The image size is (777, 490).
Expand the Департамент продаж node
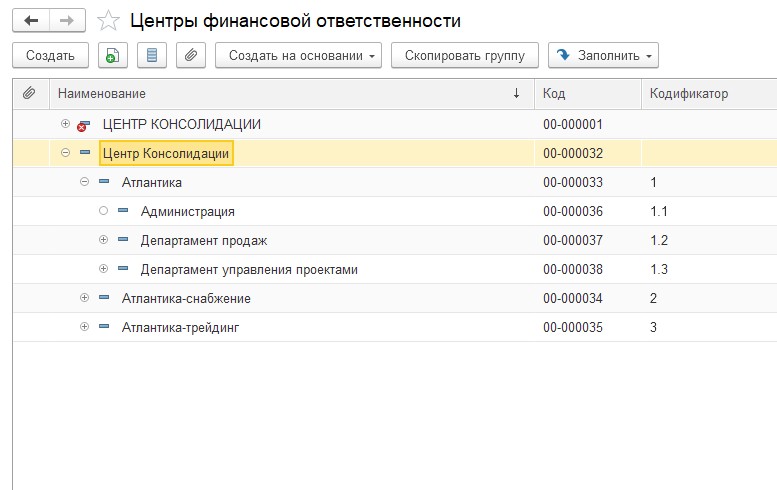tap(103, 241)
